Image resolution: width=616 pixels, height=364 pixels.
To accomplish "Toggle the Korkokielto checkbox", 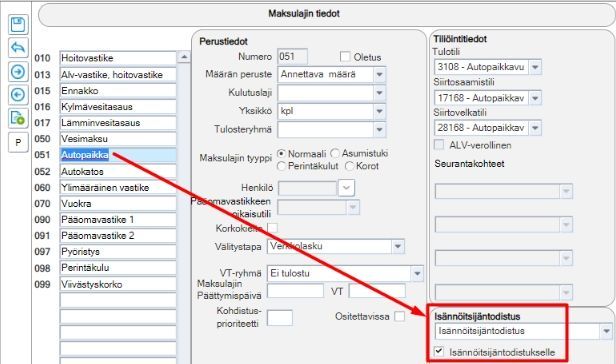I will [272, 228].
